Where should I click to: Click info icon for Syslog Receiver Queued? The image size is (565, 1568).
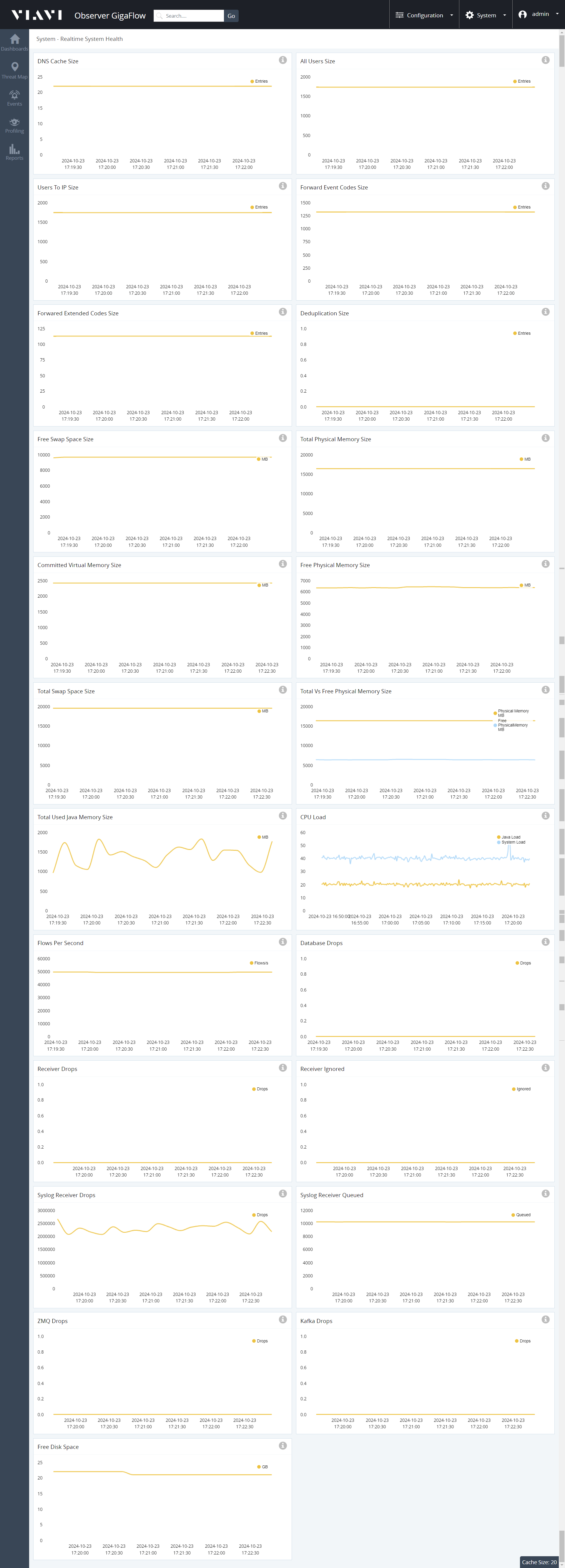[x=546, y=1194]
